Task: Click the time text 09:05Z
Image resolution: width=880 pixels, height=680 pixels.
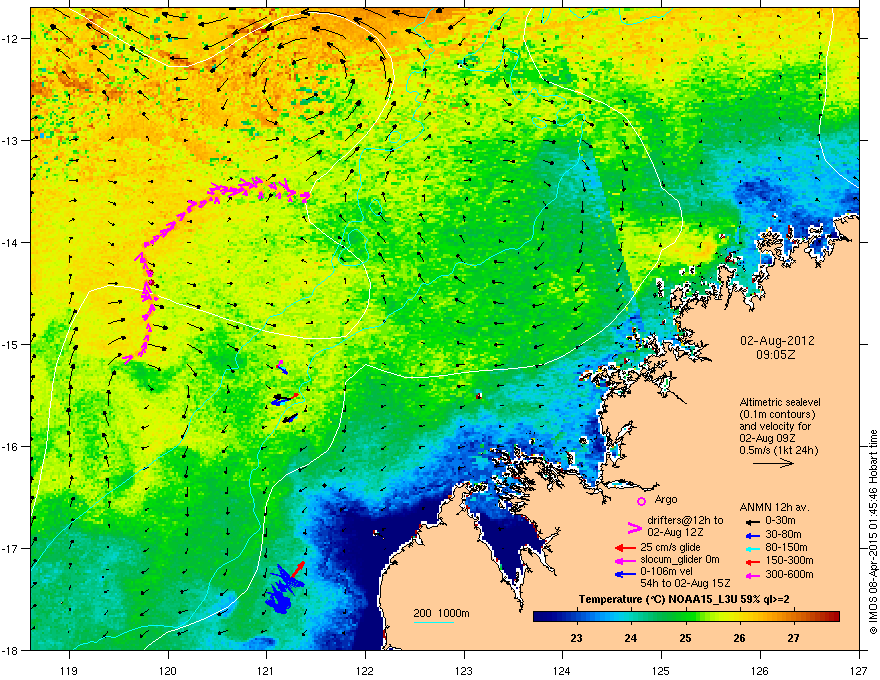Action: pos(776,355)
